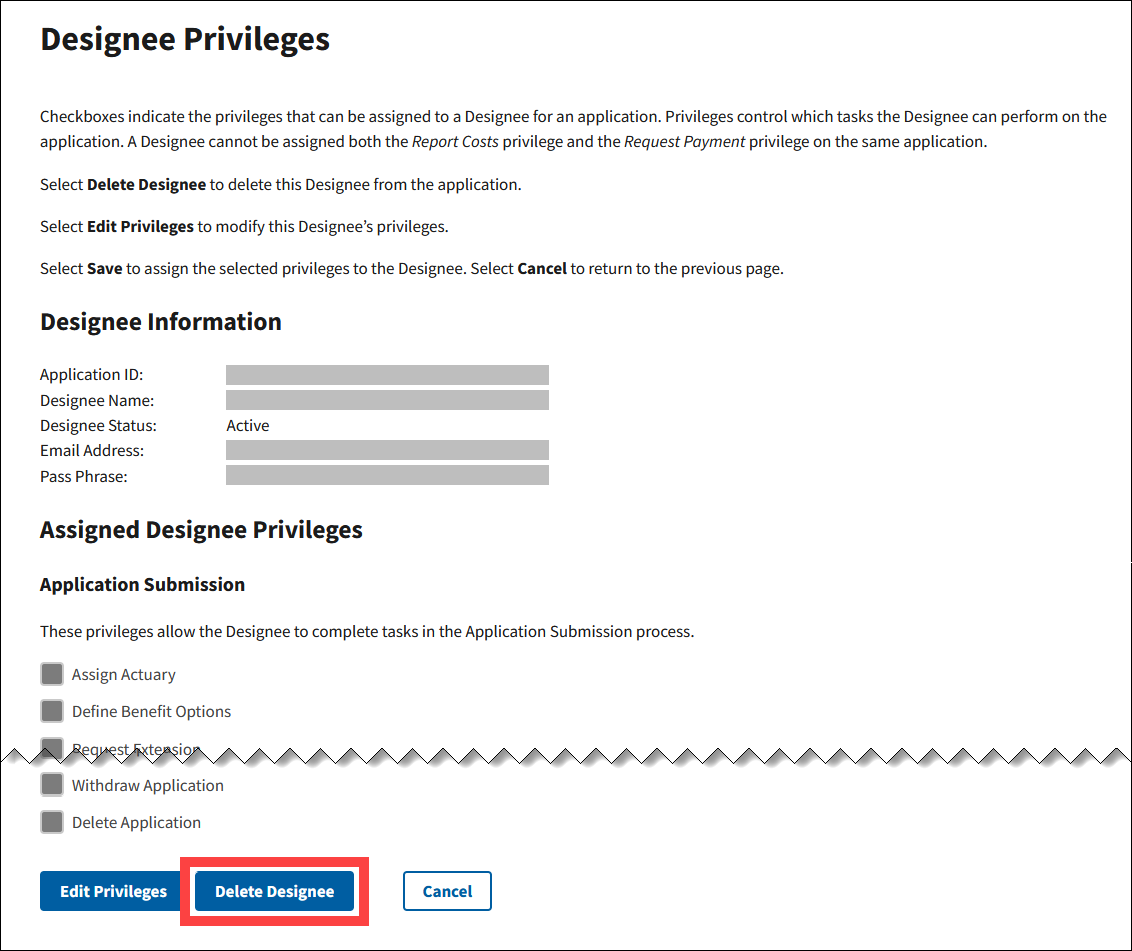This screenshot has width=1132, height=951.
Task: Click the bold Save word in instructions
Action: tap(105, 269)
